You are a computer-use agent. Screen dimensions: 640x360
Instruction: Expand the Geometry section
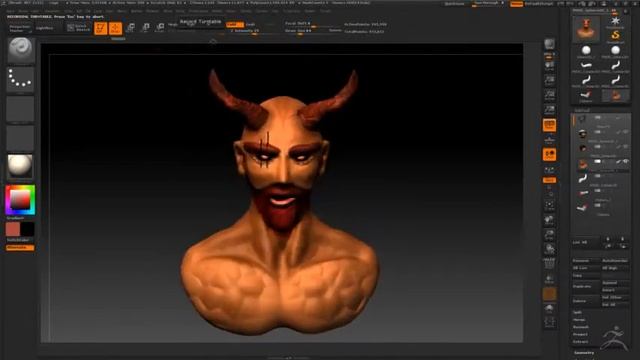pyautogui.click(x=584, y=353)
